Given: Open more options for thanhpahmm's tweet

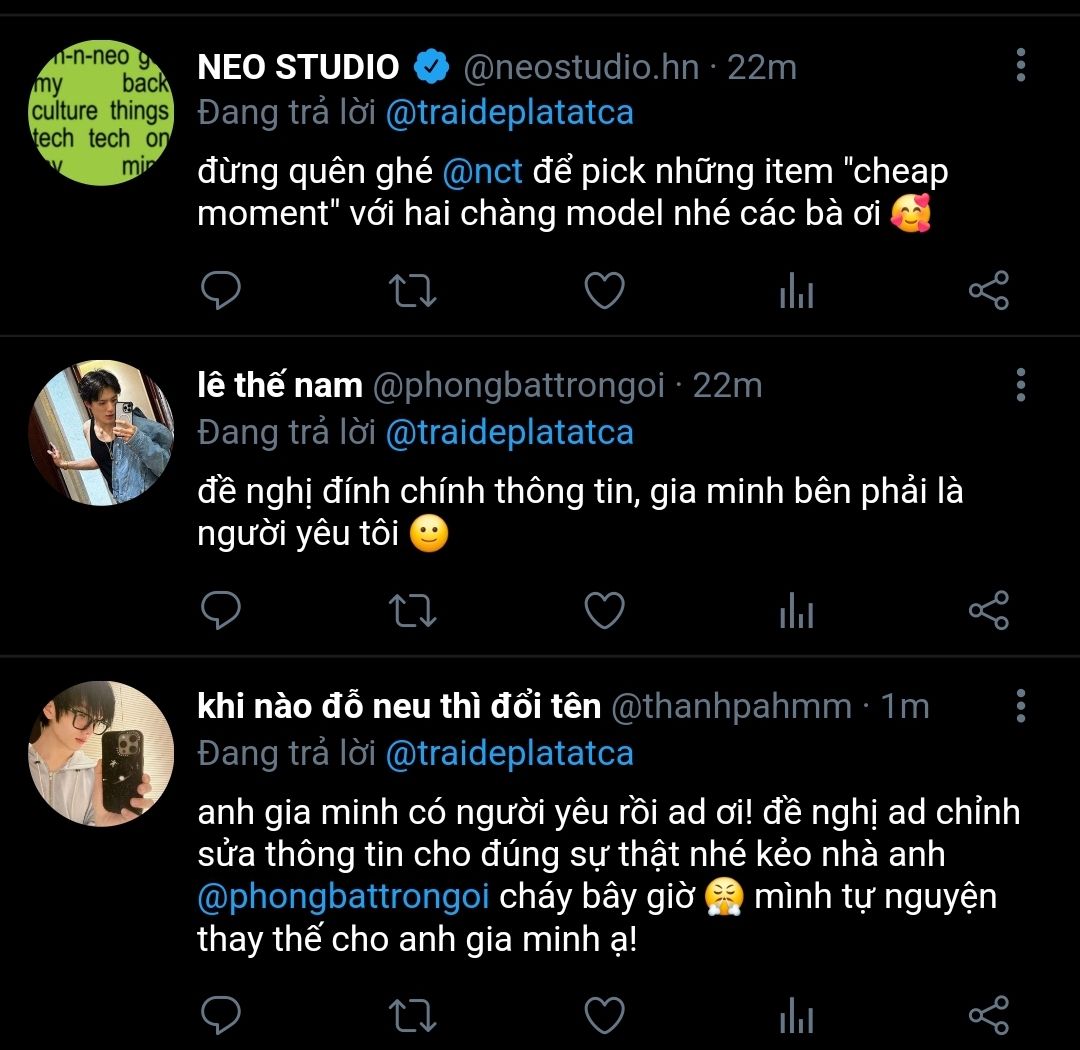Looking at the screenshot, I should click(1020, 705).
